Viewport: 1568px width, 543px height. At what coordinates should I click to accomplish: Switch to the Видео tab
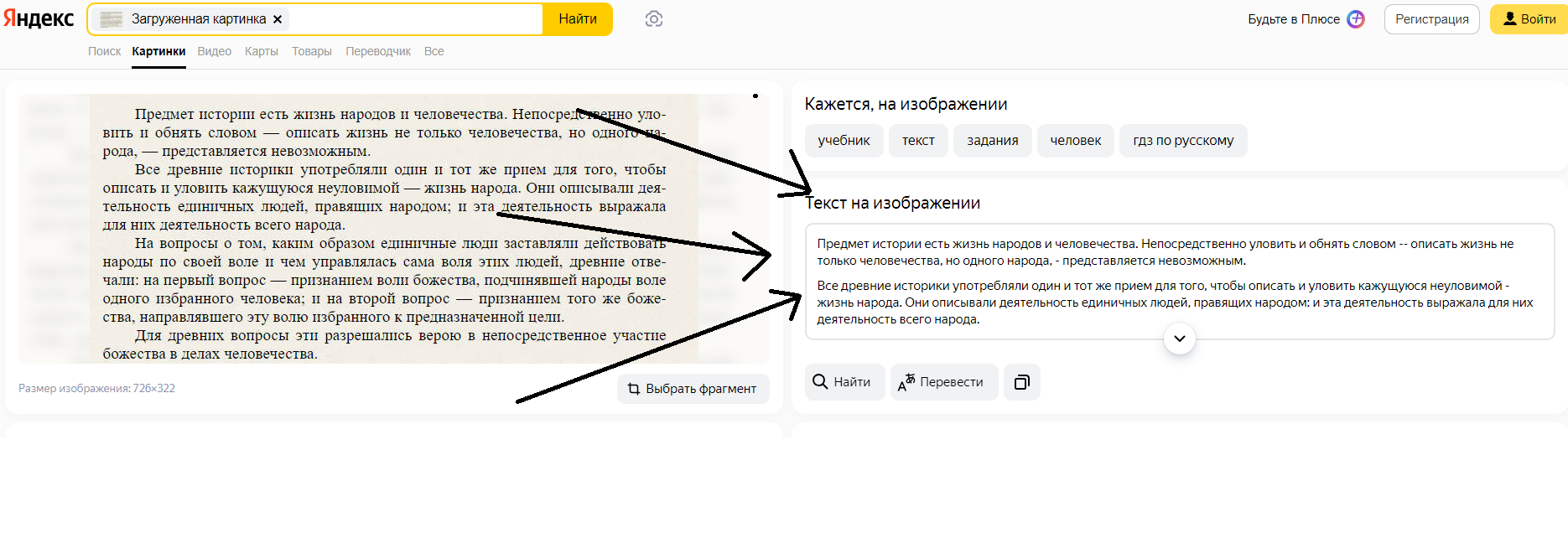(x=214, y=51)
